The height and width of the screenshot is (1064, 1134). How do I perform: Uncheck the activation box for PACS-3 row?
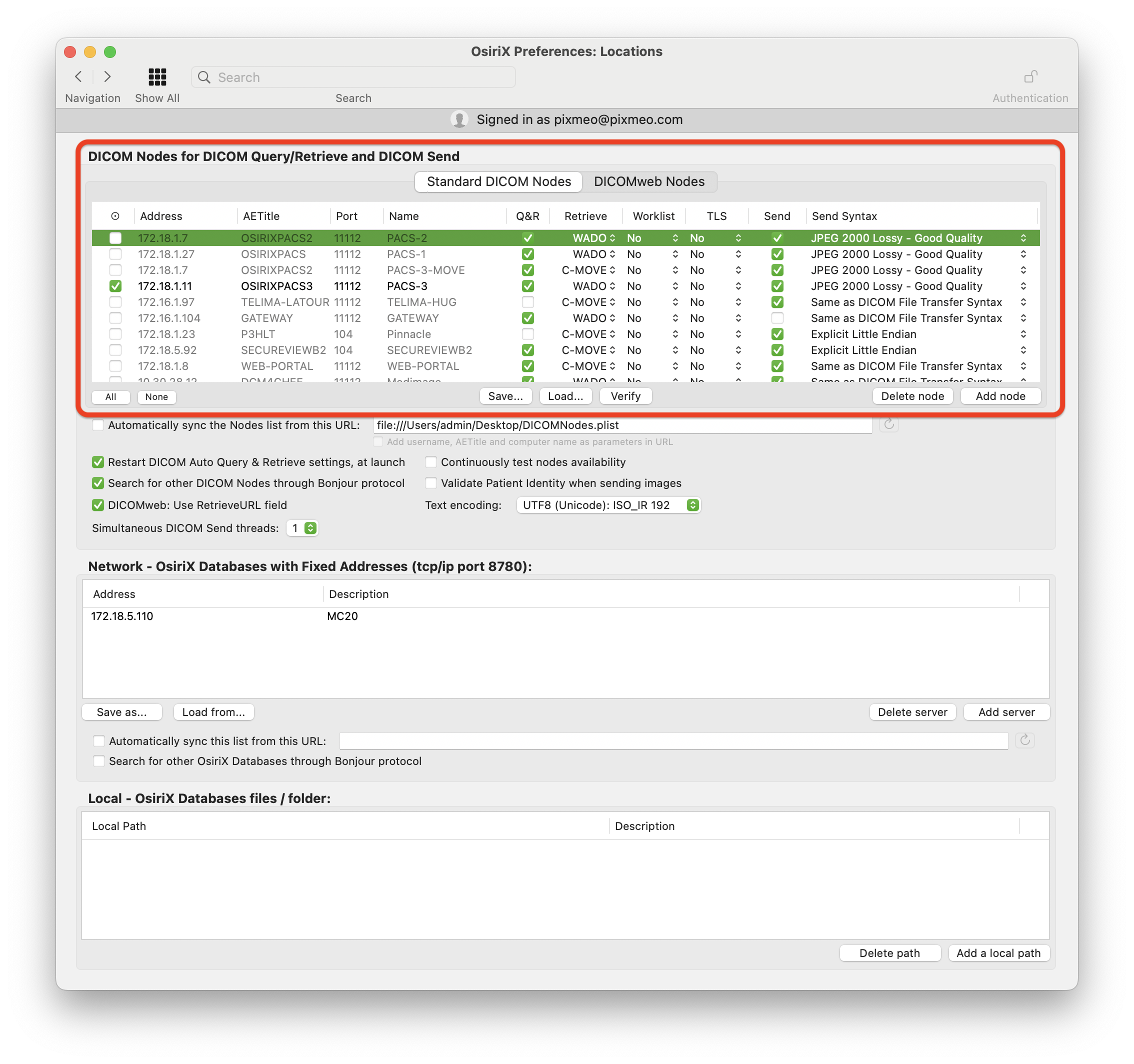coord(115,286)
